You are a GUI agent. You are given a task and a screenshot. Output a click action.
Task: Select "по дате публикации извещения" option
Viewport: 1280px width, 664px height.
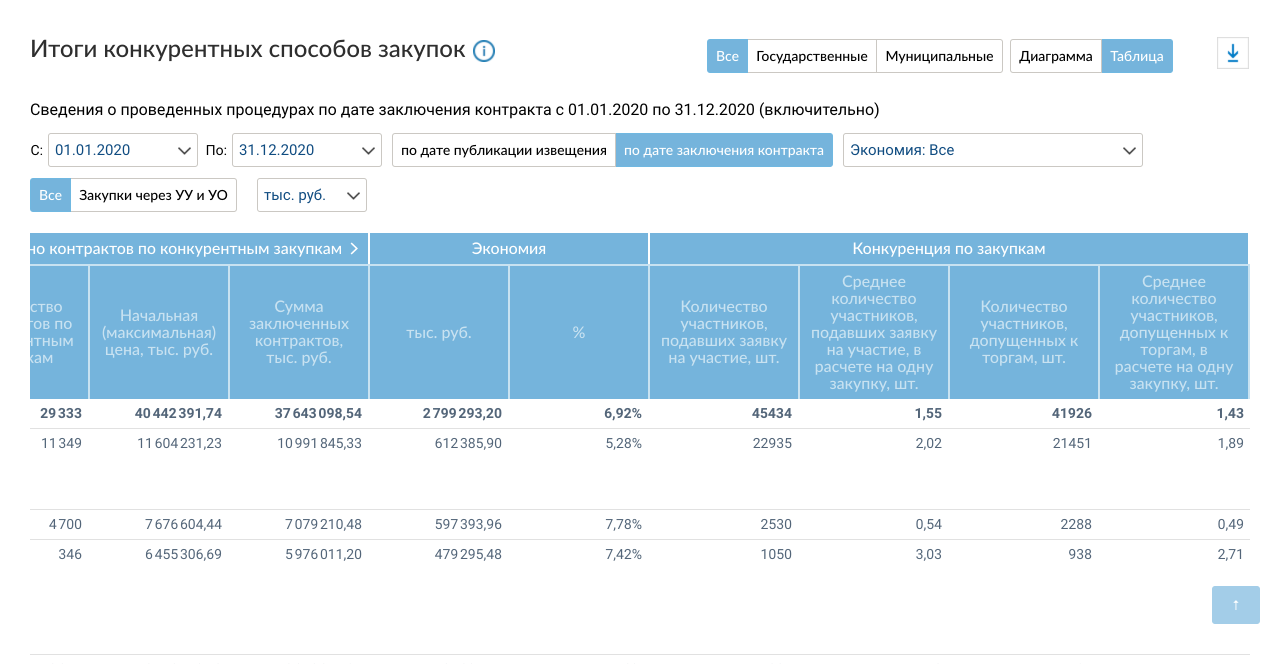tap(503, 151)
